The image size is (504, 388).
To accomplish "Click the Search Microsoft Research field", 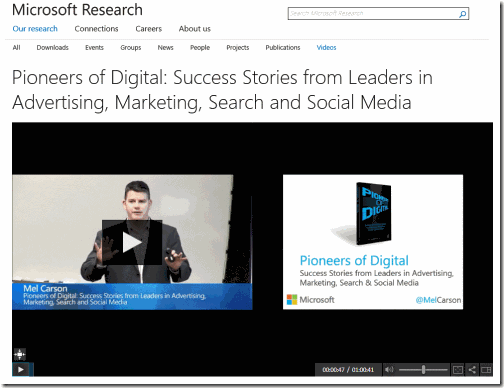I will (373, 14).
